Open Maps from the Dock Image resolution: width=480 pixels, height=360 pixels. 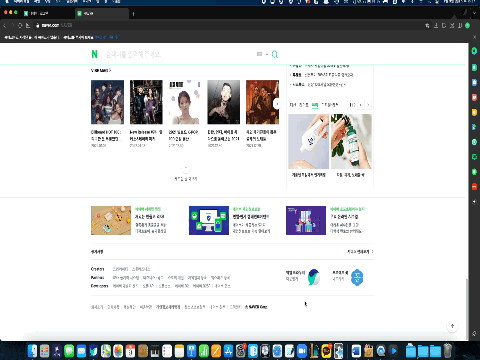click(106, 351)
